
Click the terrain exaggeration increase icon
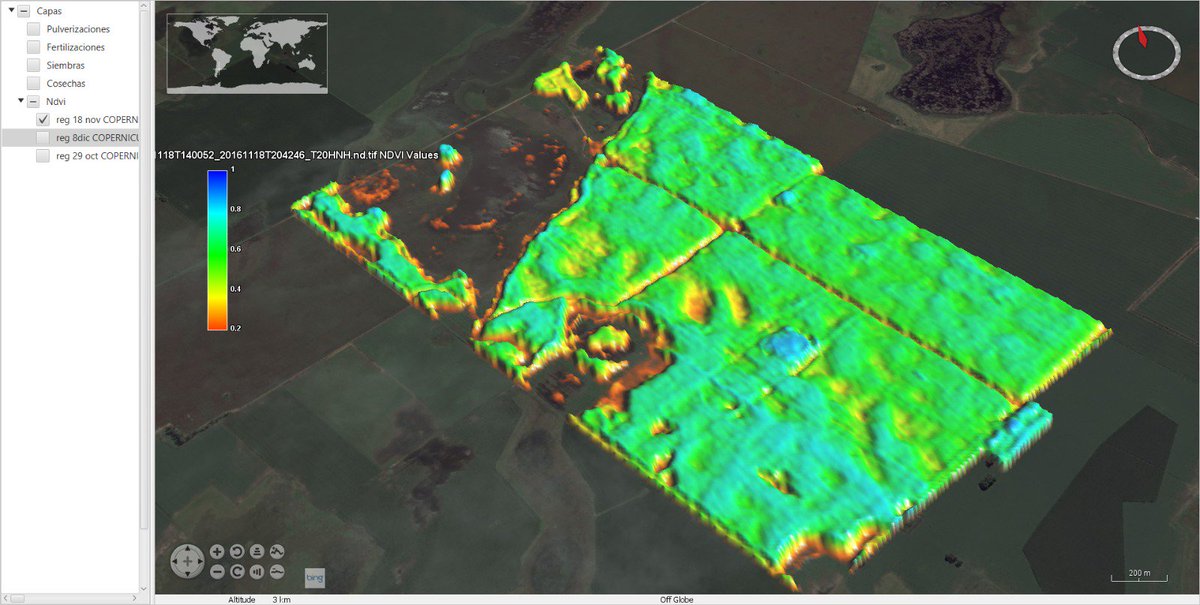point(278,552)
